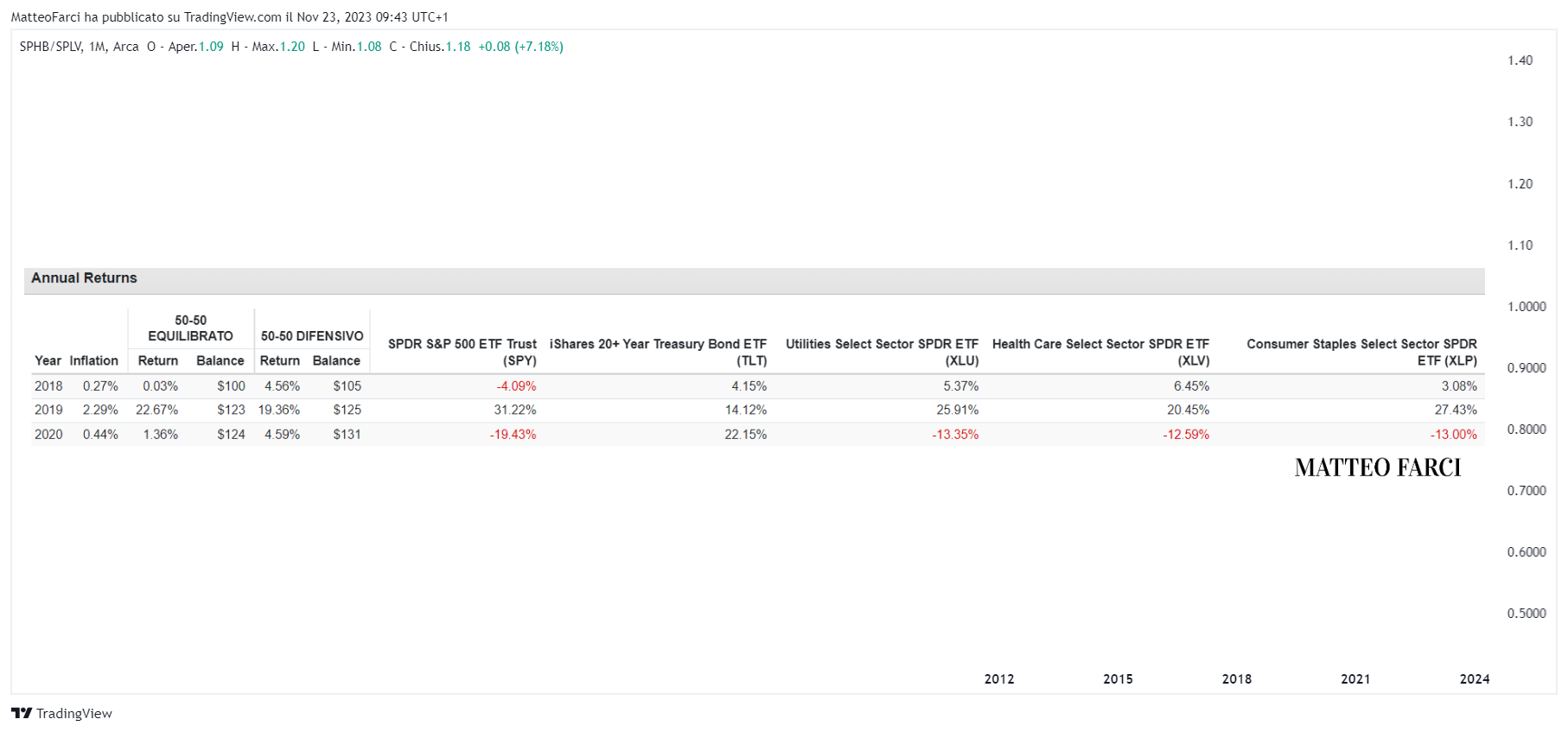Viewport: 1568px width, 732px height.
Task: Click the TradingView logo icon
Action: click(x=21, y=713)
